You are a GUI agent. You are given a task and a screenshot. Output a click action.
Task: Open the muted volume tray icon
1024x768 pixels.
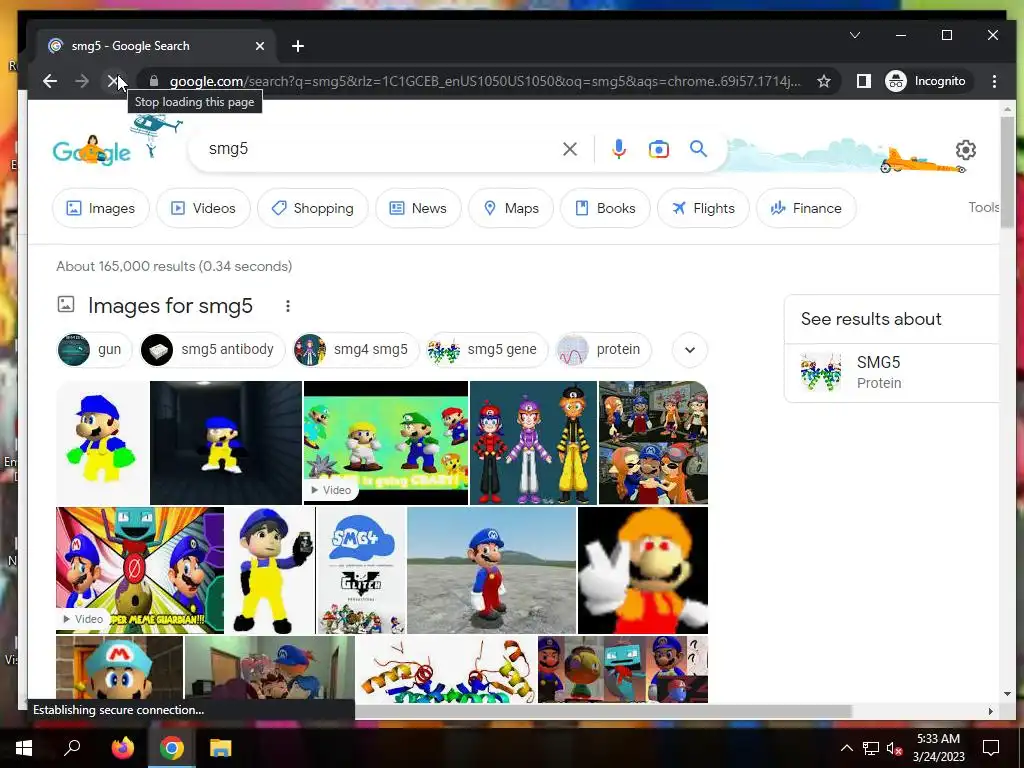click(894, 748)
